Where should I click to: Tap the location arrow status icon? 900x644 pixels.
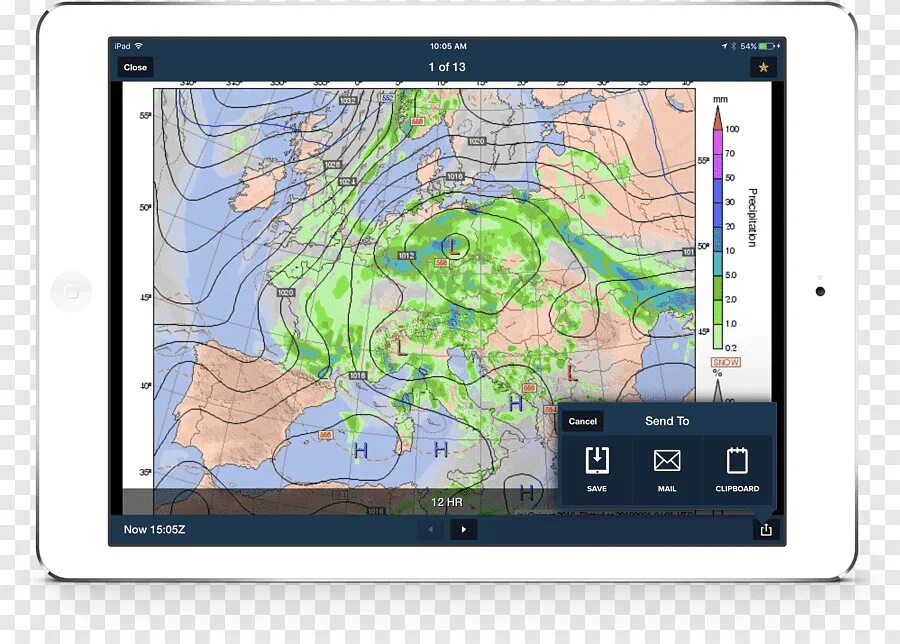point(724,46)
